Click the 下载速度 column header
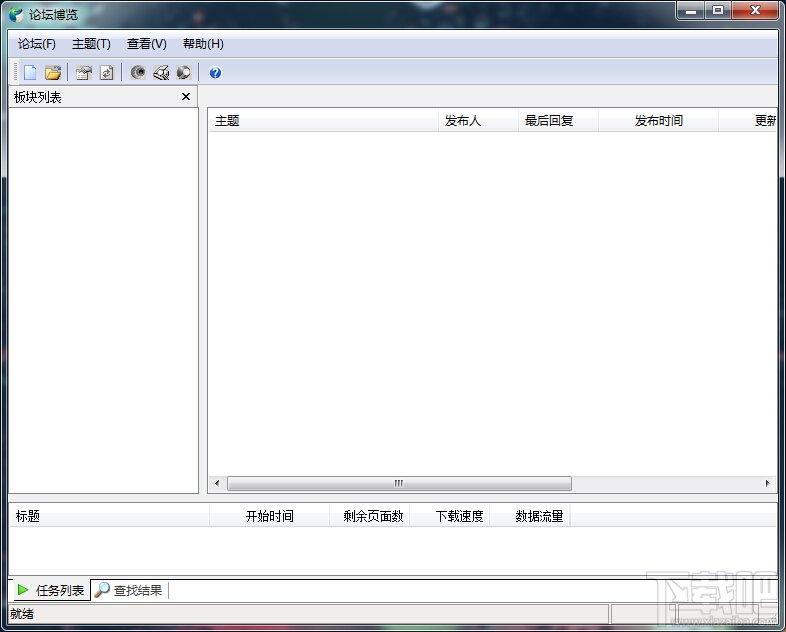786x632 pixels. (x=459, y=516)
